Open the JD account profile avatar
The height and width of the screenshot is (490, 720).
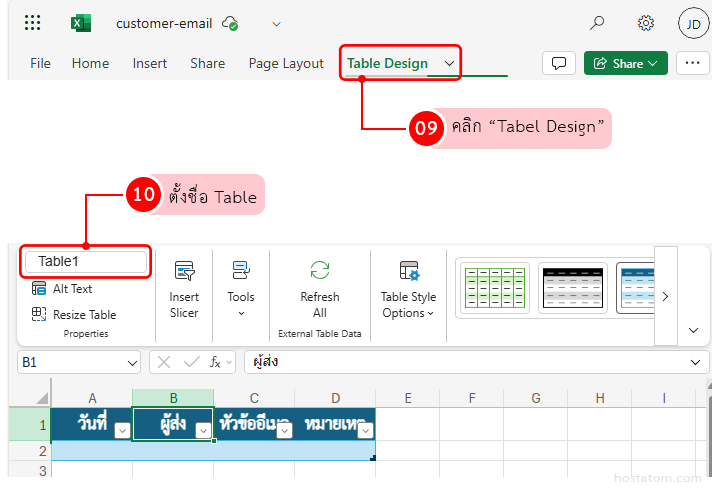click(x=693, y=23)
